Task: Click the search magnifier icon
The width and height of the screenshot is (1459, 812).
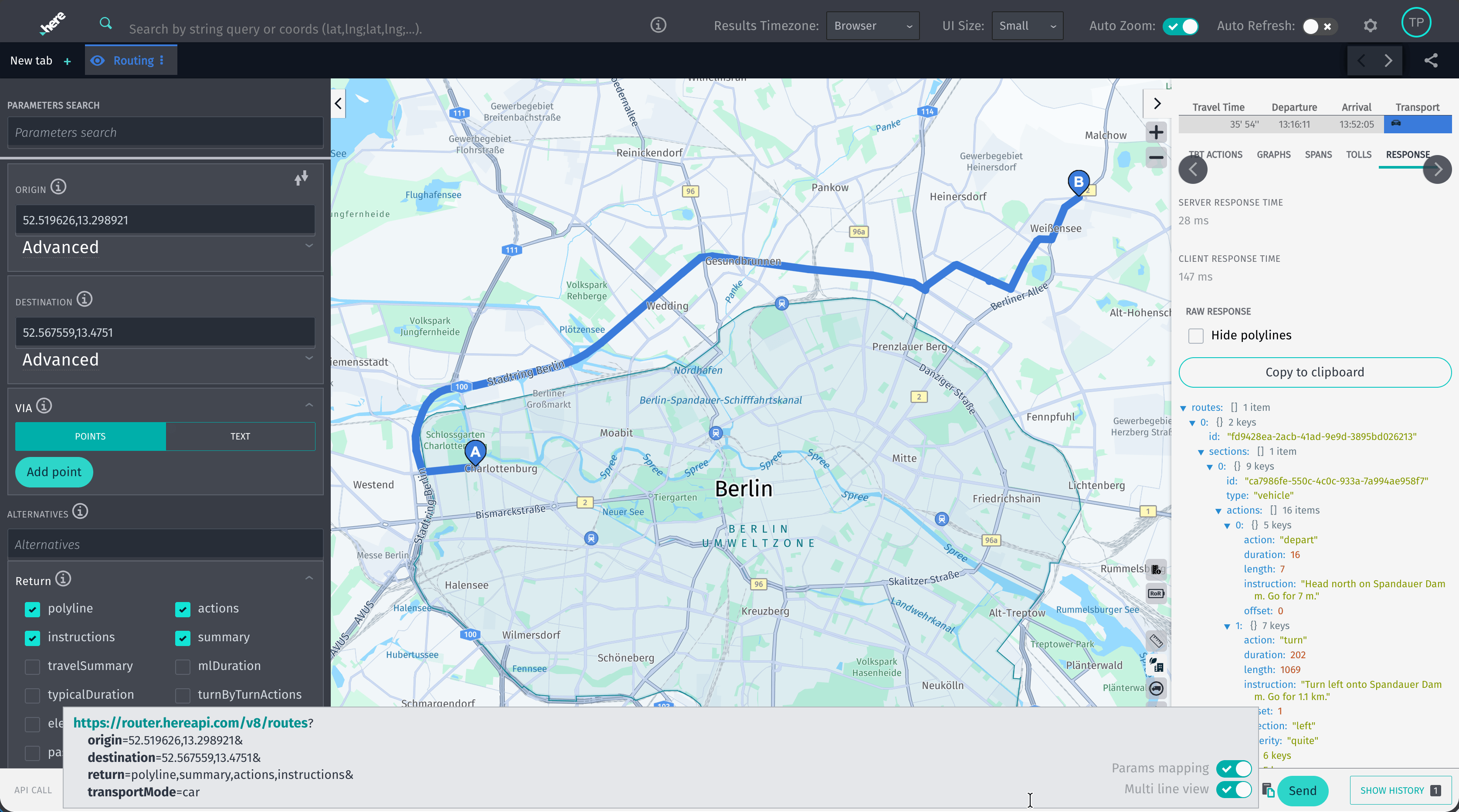Action: click(x=105, y=24)
